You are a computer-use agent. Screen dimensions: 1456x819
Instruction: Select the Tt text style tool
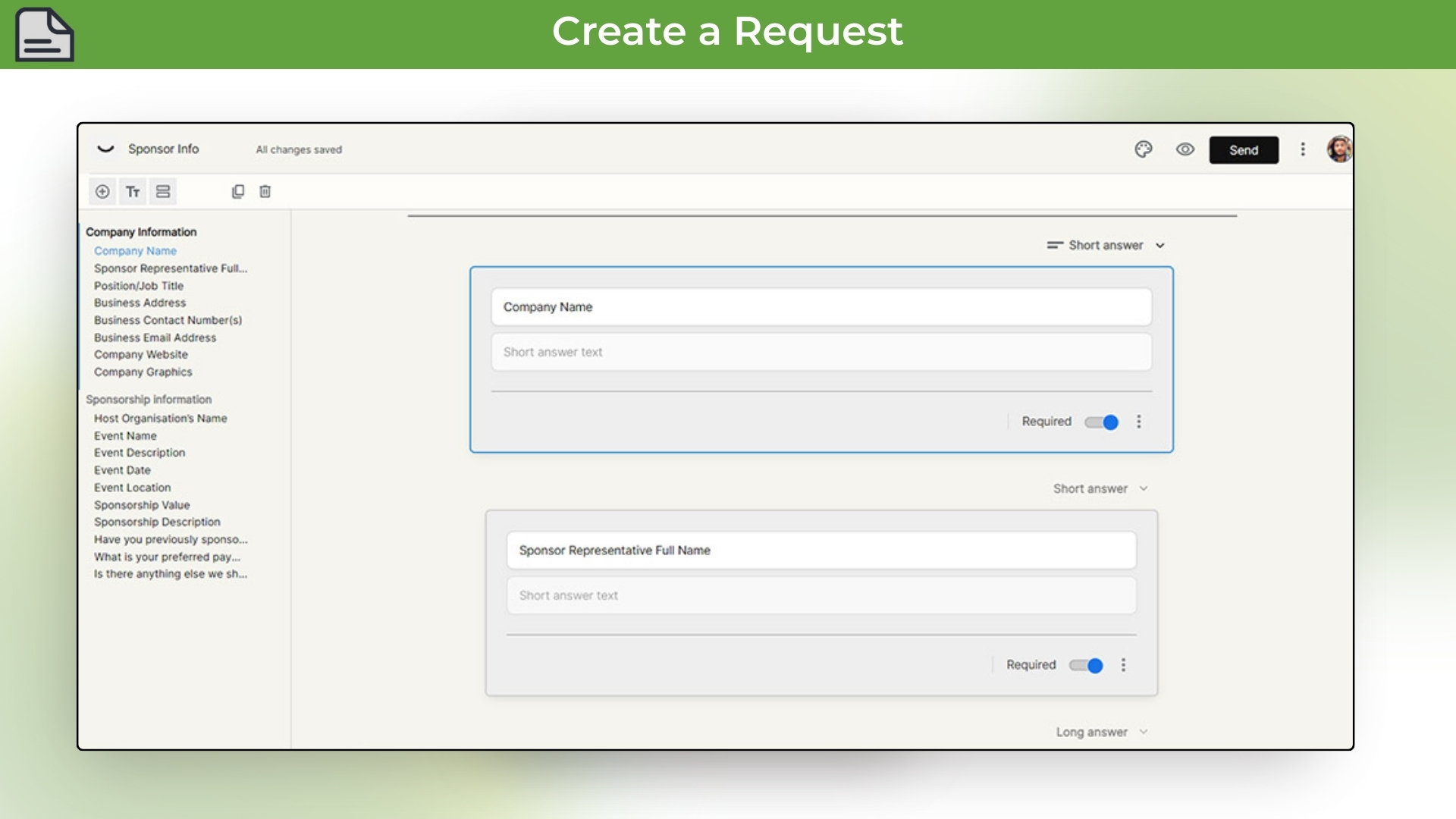pos(133,191)
